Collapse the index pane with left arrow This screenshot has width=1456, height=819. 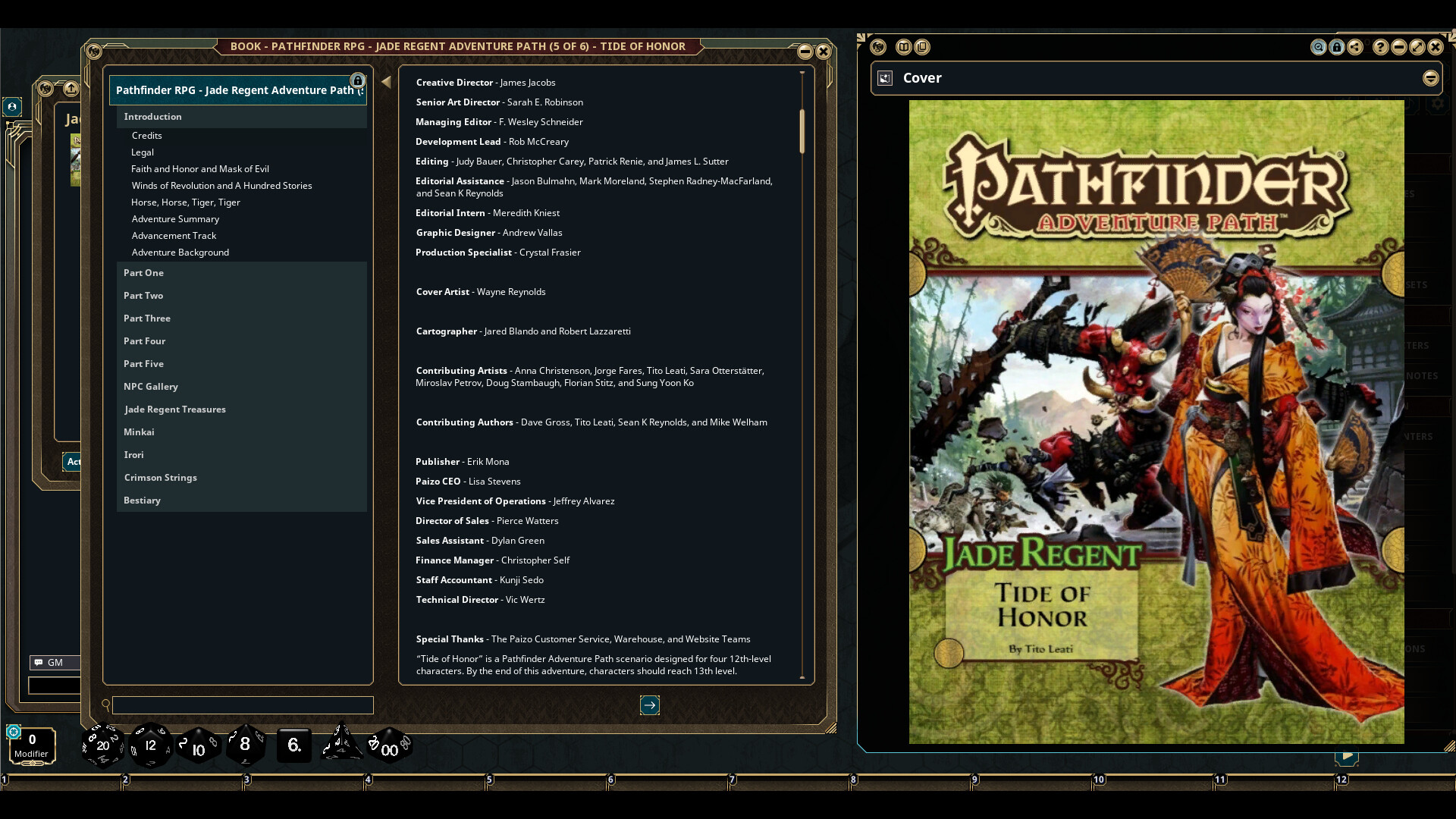click(x=386, y=82)
